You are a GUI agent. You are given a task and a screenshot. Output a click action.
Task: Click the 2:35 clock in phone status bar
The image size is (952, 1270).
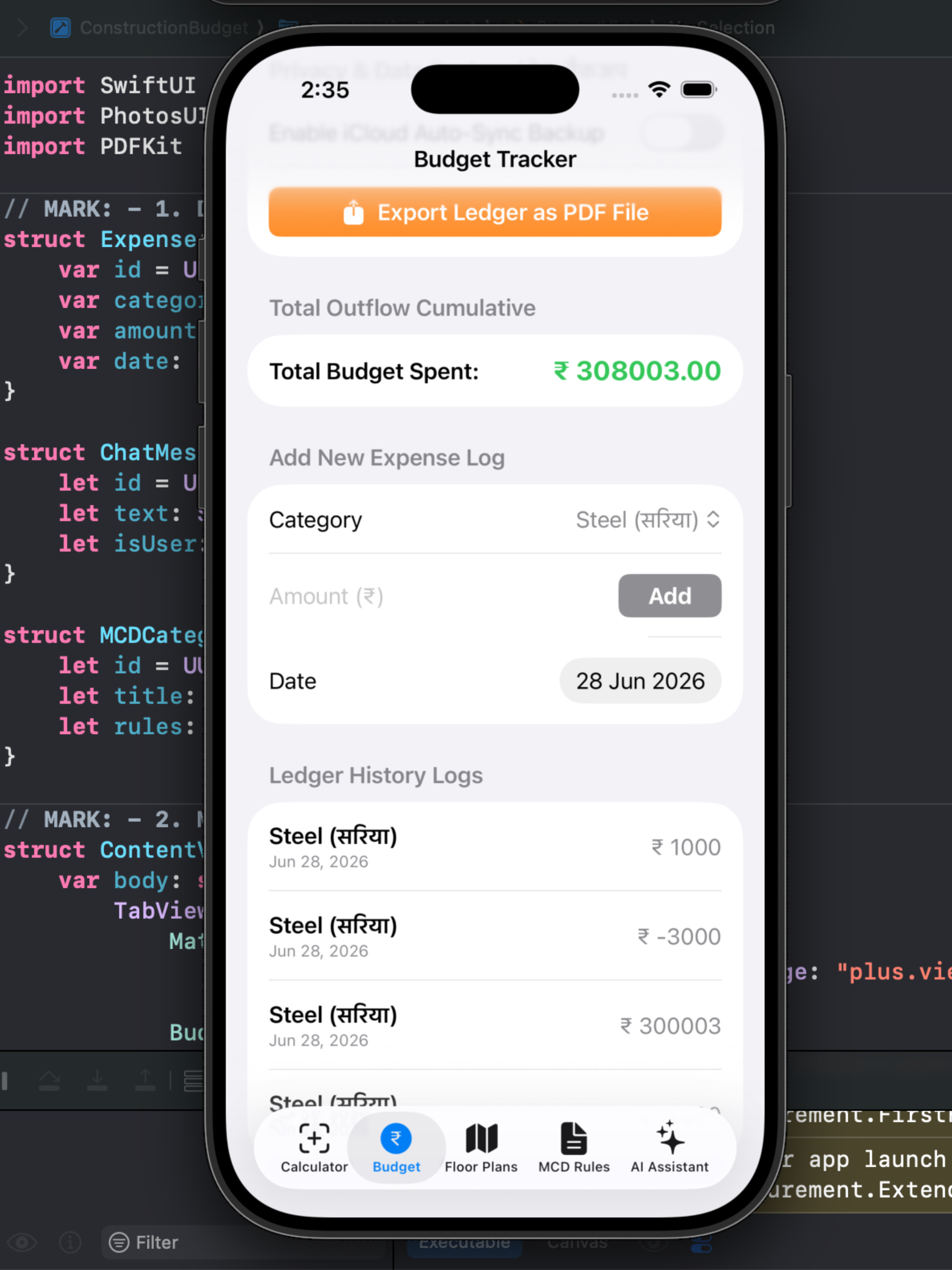click(325, 90)
